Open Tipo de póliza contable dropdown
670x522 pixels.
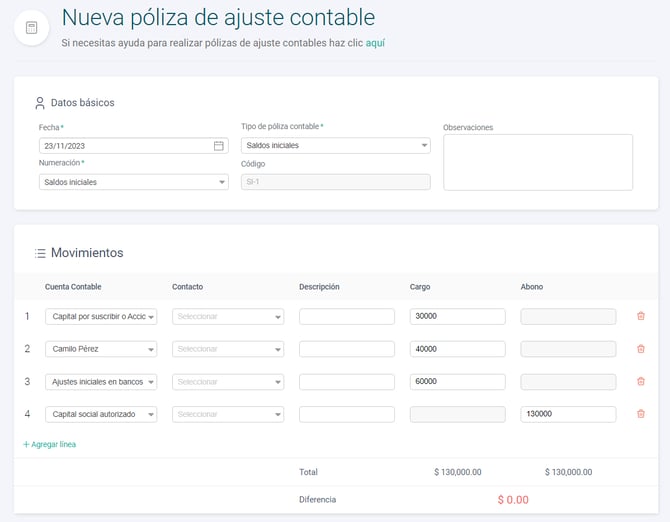coord(335,145)
